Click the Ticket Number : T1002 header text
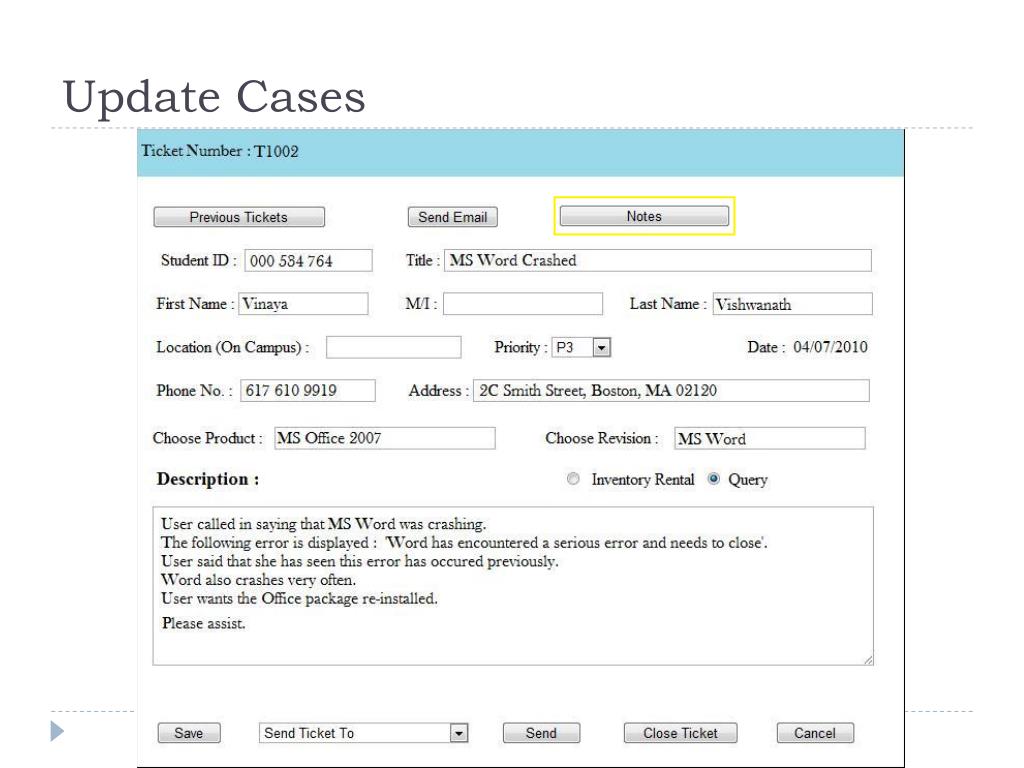The height and width of the screenshot is (768, 1024). coord(220,151)
